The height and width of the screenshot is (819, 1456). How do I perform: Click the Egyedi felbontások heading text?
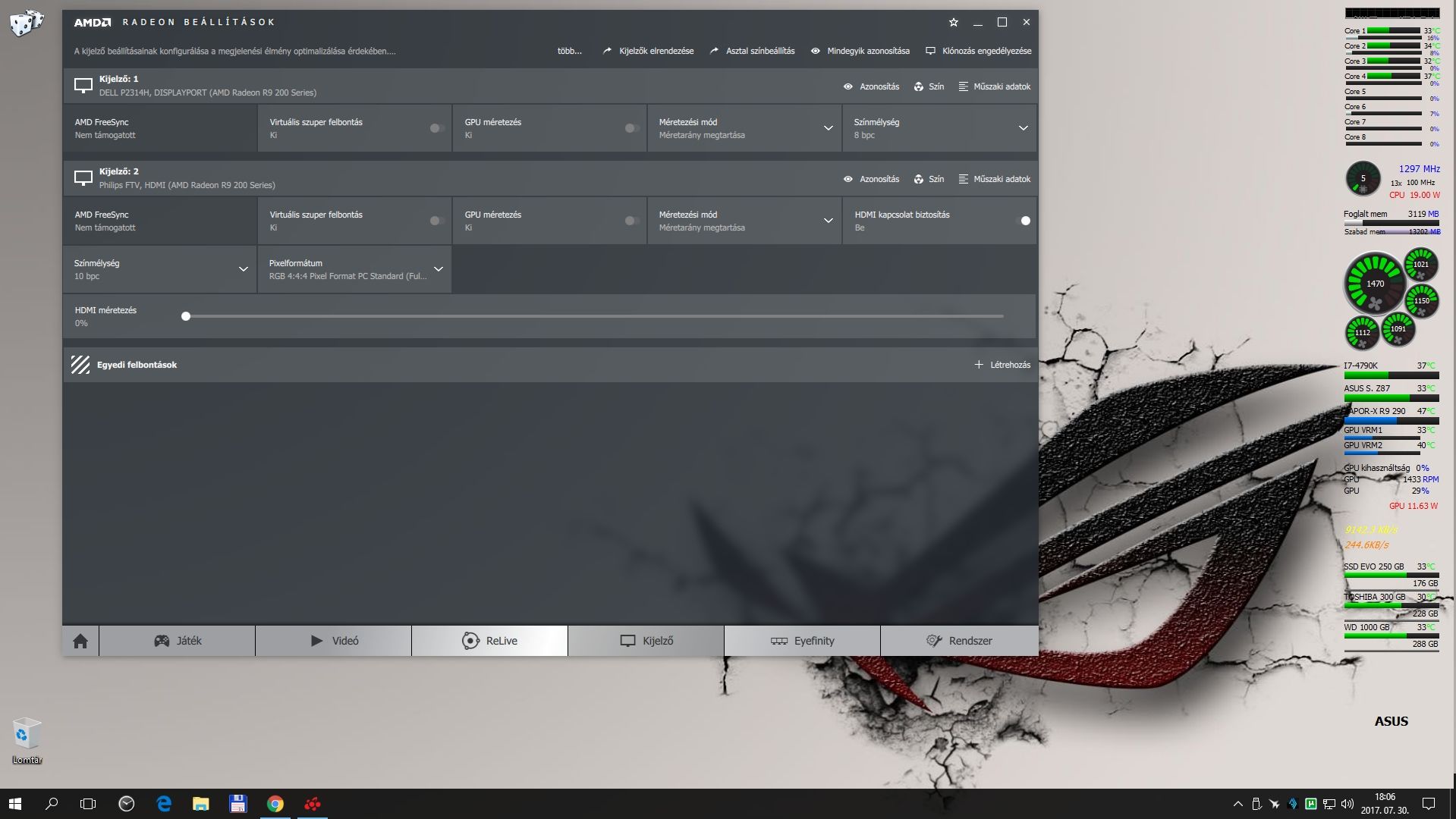(x=137, y=365)
